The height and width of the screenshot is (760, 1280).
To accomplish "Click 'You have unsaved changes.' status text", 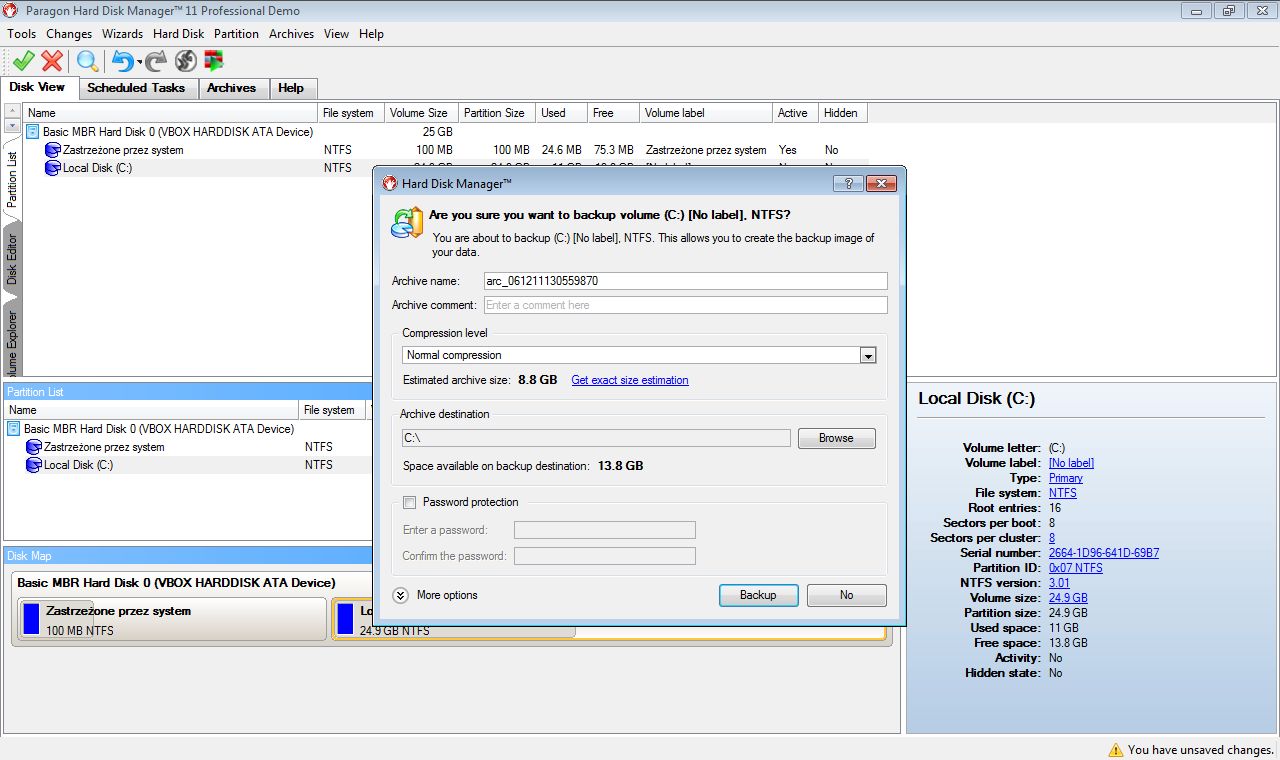I will pyautogui.click(x=1200, y=750).
